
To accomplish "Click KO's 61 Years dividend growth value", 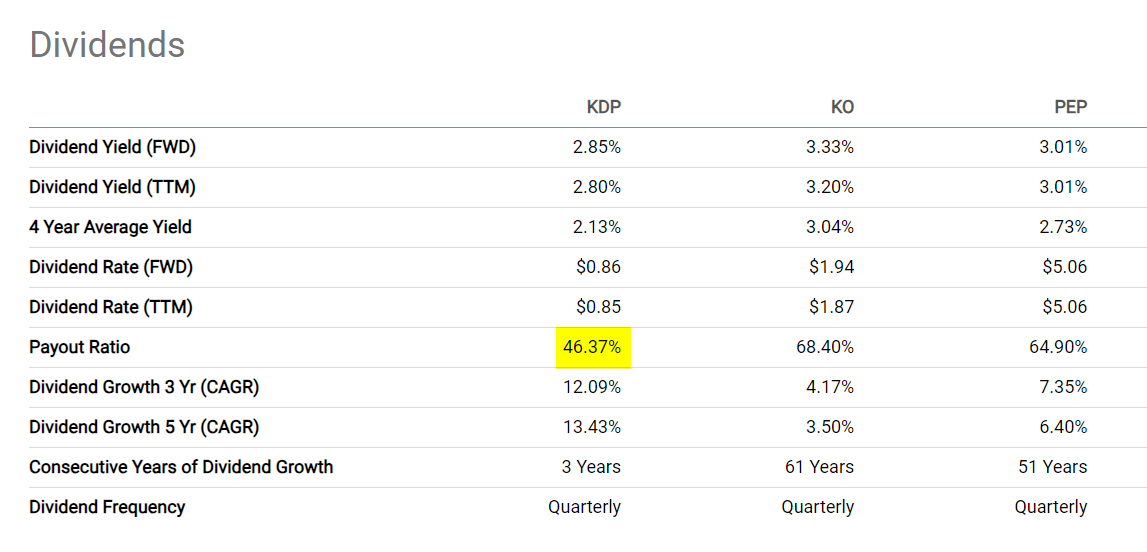I will pyautogui.click(x=819, y=467).
